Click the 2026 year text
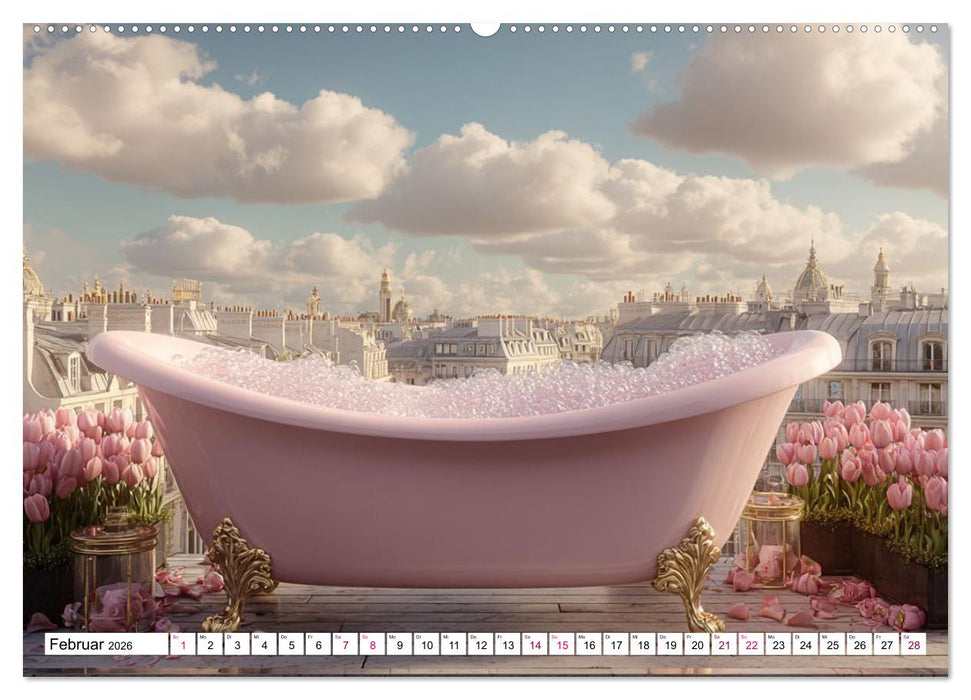Viewport: 971px width, 700px height. coord(118,645)
